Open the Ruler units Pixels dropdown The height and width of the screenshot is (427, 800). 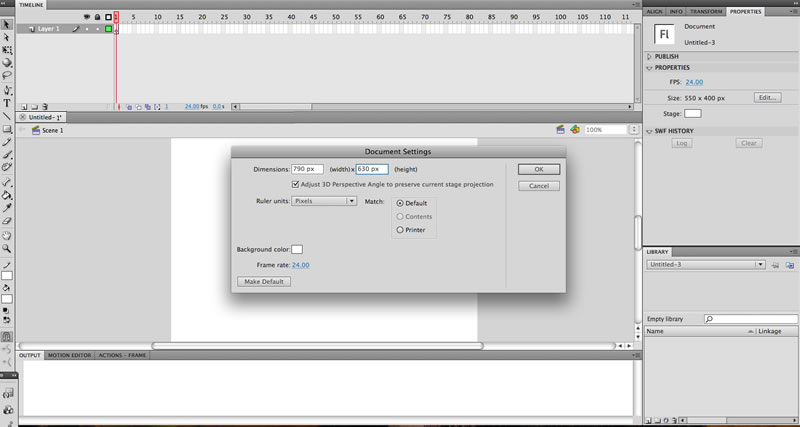[324, 201]
